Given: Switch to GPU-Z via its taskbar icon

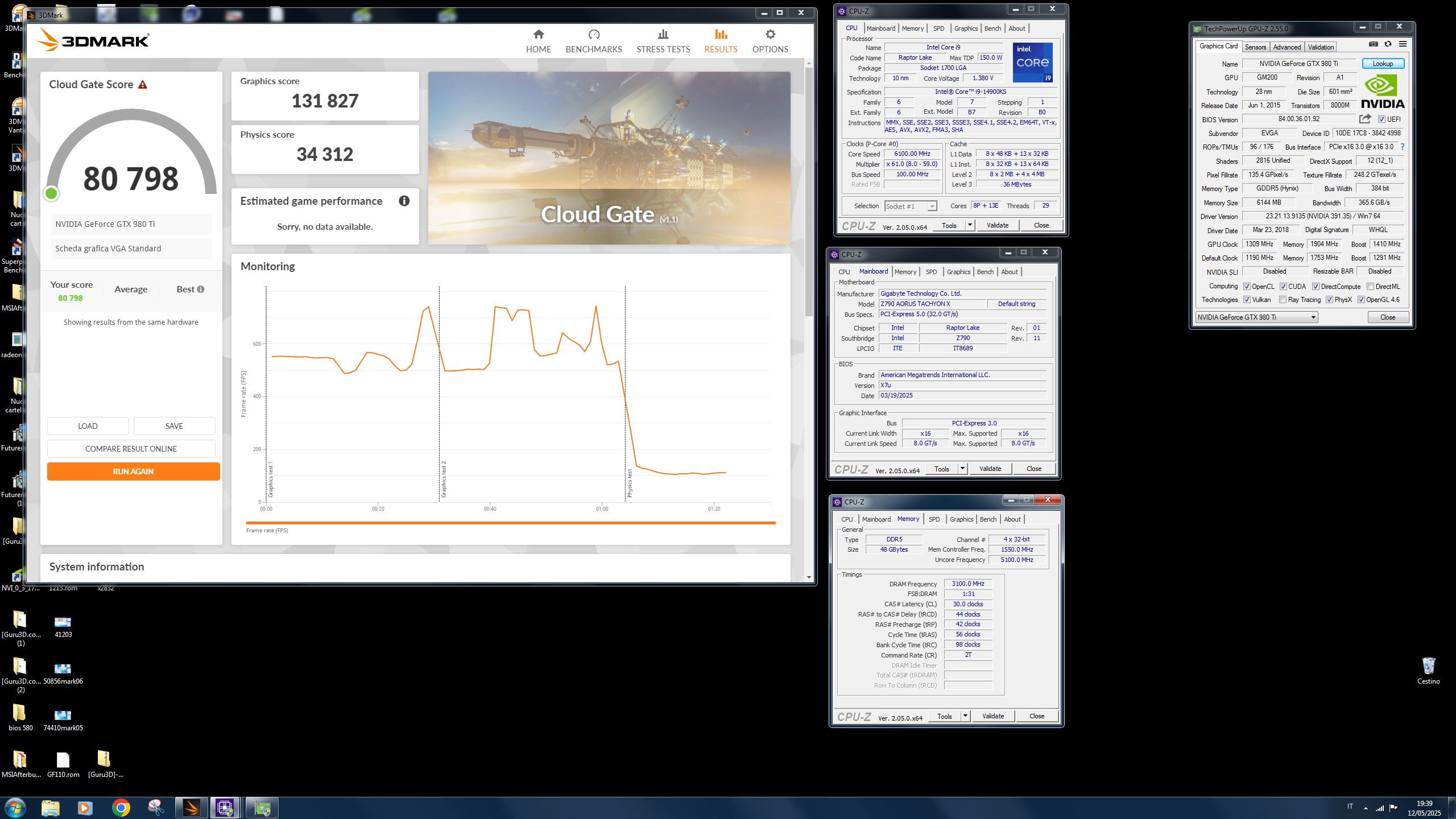Looking at the screenshot, I should pos(262,808).
